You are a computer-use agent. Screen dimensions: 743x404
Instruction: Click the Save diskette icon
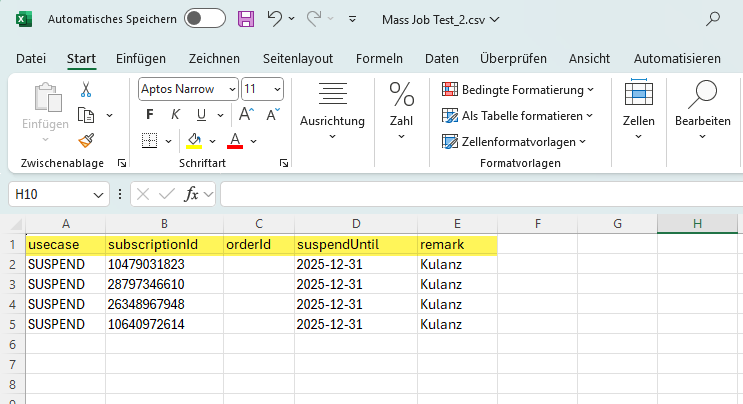245,18
